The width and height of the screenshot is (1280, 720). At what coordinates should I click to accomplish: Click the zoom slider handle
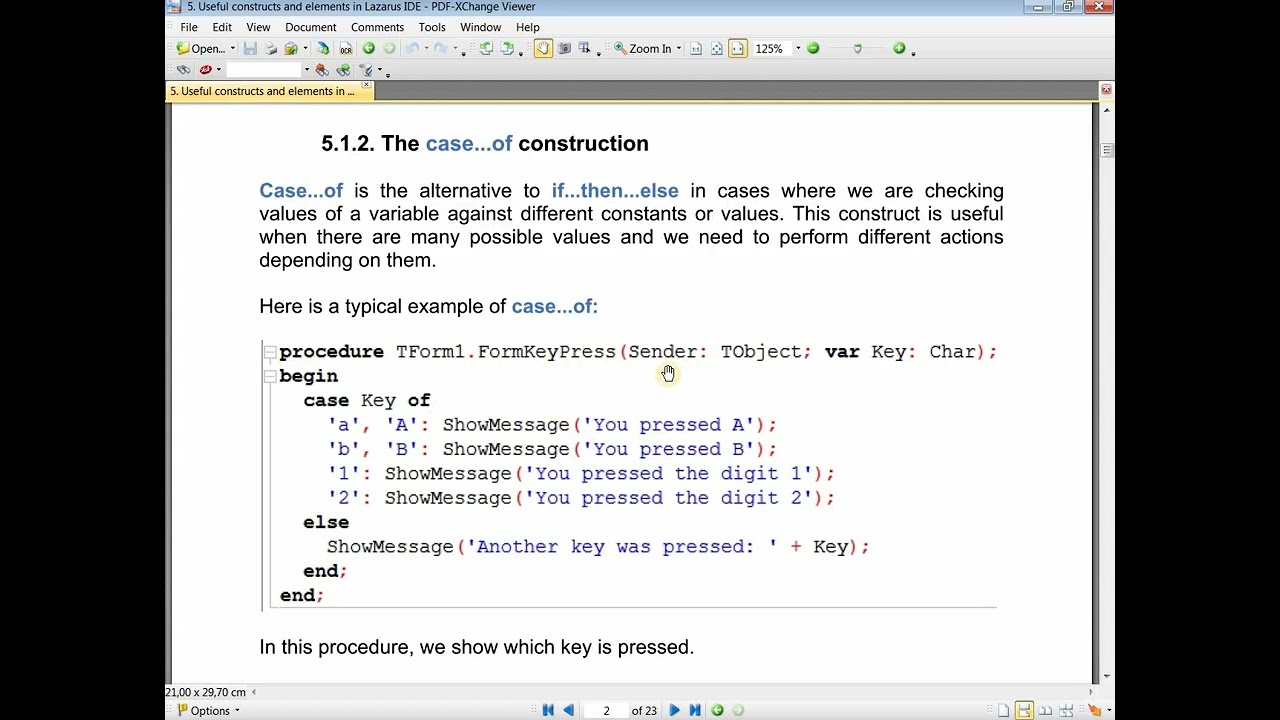coord(857,48)
